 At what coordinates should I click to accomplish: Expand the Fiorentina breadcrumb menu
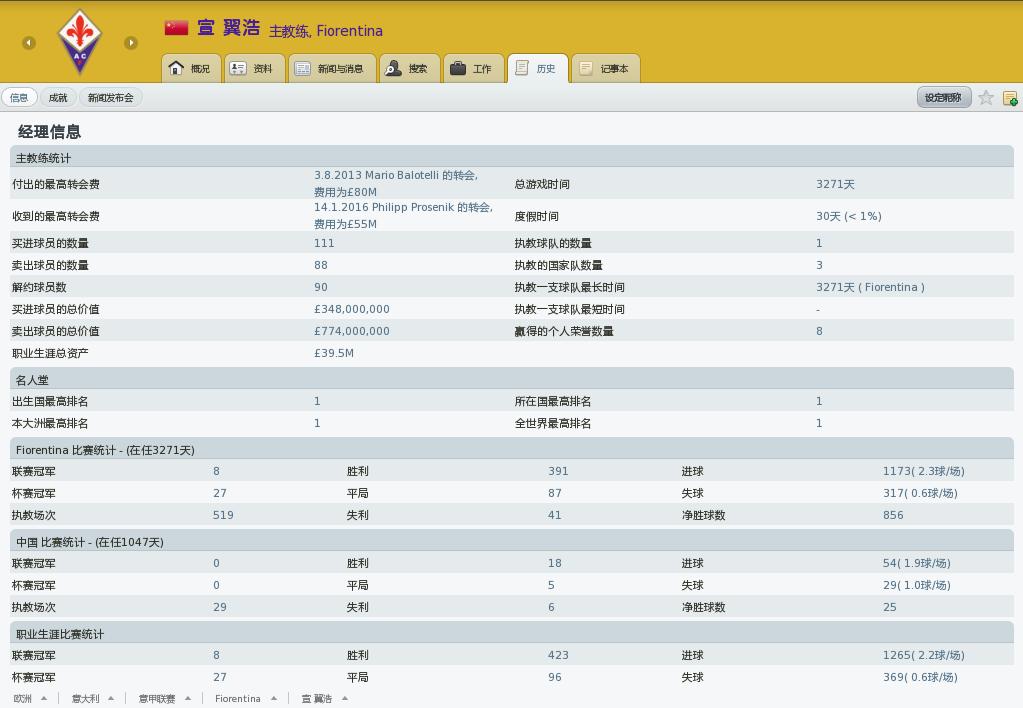[245, 699]
